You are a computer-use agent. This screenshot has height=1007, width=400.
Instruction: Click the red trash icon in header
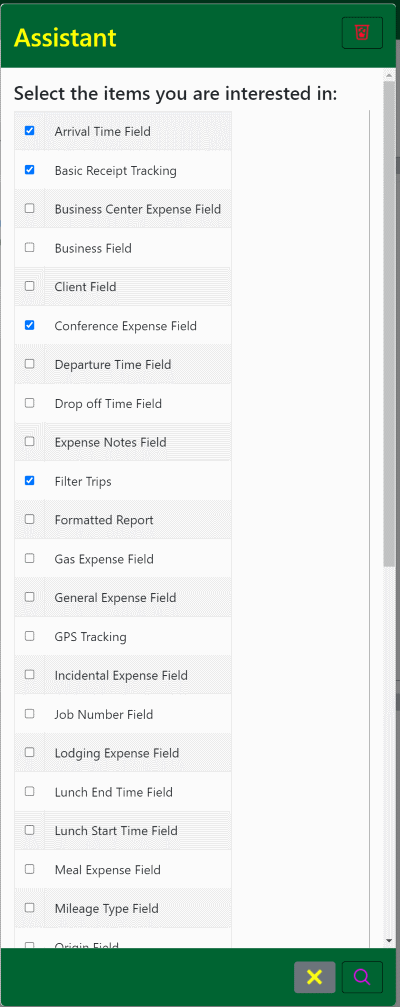point(362,33)
